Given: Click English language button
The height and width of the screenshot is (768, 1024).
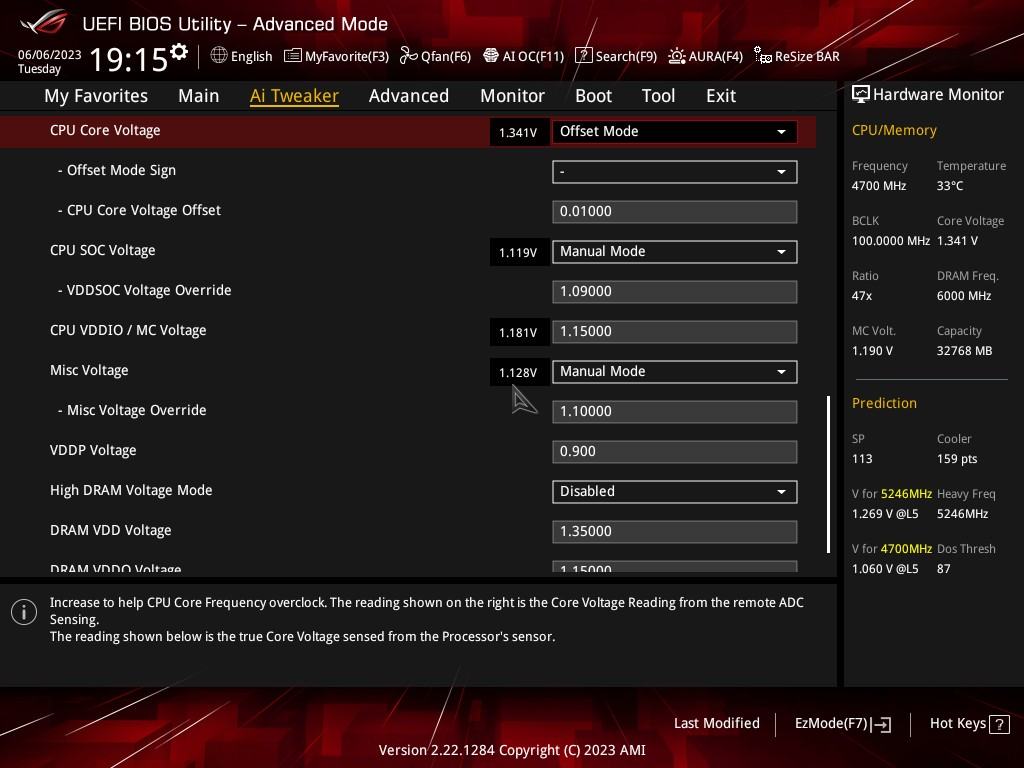Looking at the screenshot, I should click(x=251, y=57).
